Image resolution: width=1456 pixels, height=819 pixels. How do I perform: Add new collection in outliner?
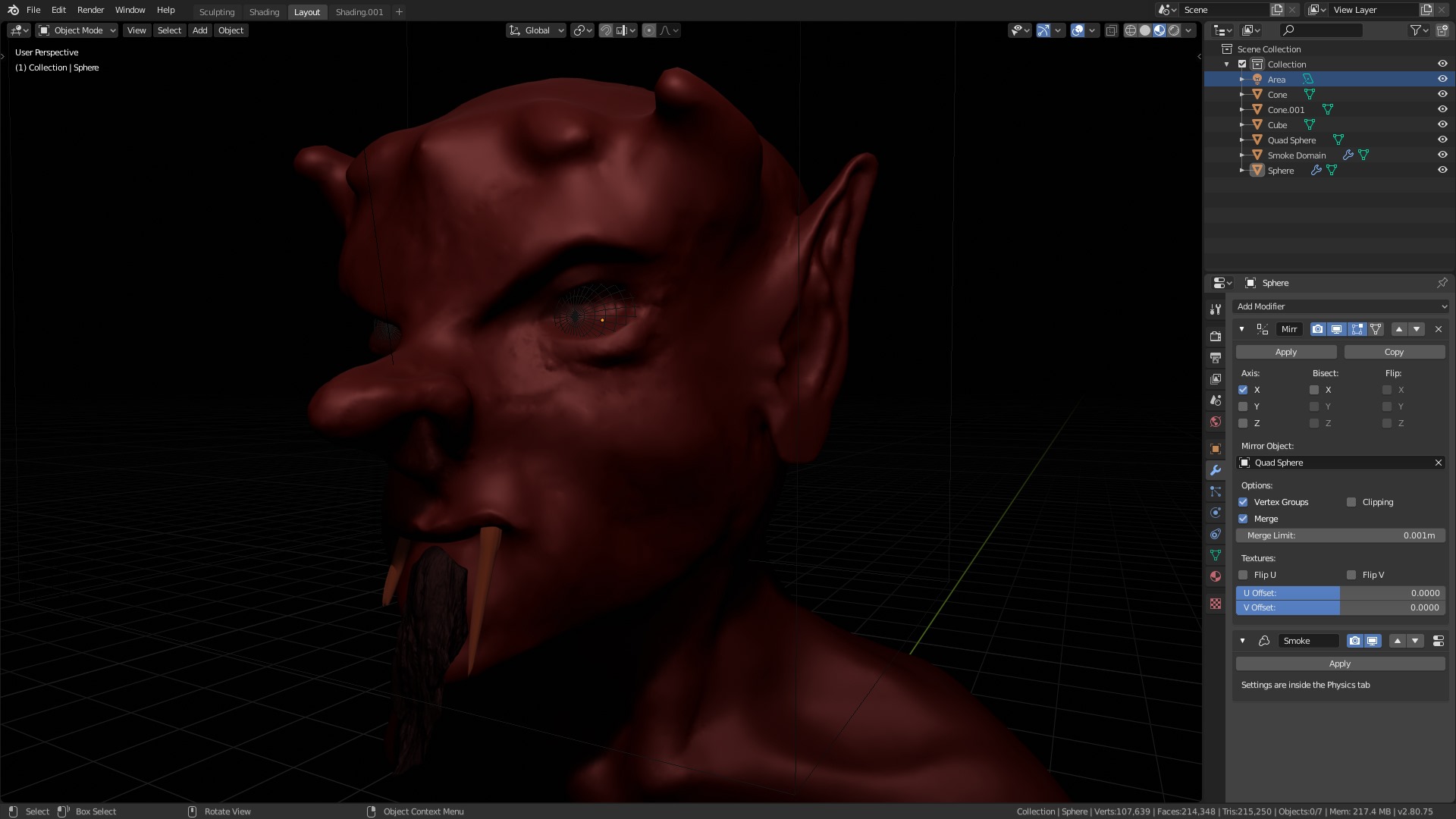click(1442, 30)
